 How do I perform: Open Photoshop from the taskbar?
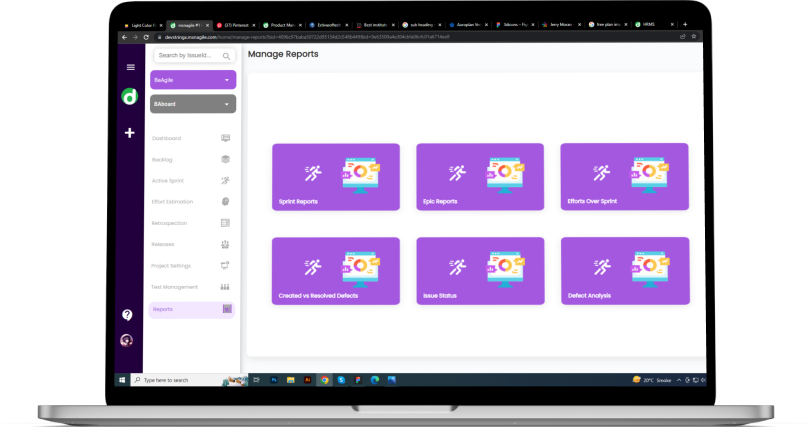[x=274, y=380]
